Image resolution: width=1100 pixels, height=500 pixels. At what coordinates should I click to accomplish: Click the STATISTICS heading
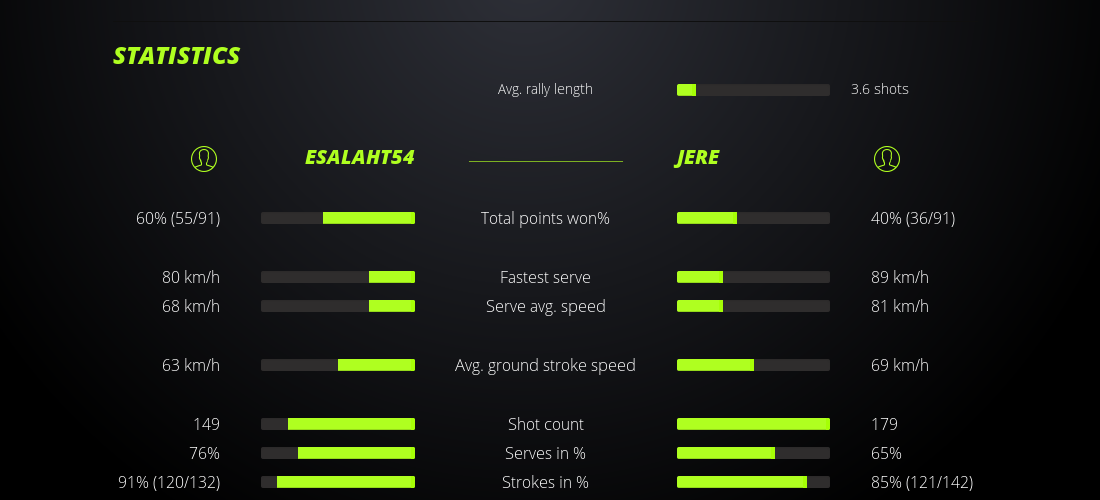[x=177, y=56]
